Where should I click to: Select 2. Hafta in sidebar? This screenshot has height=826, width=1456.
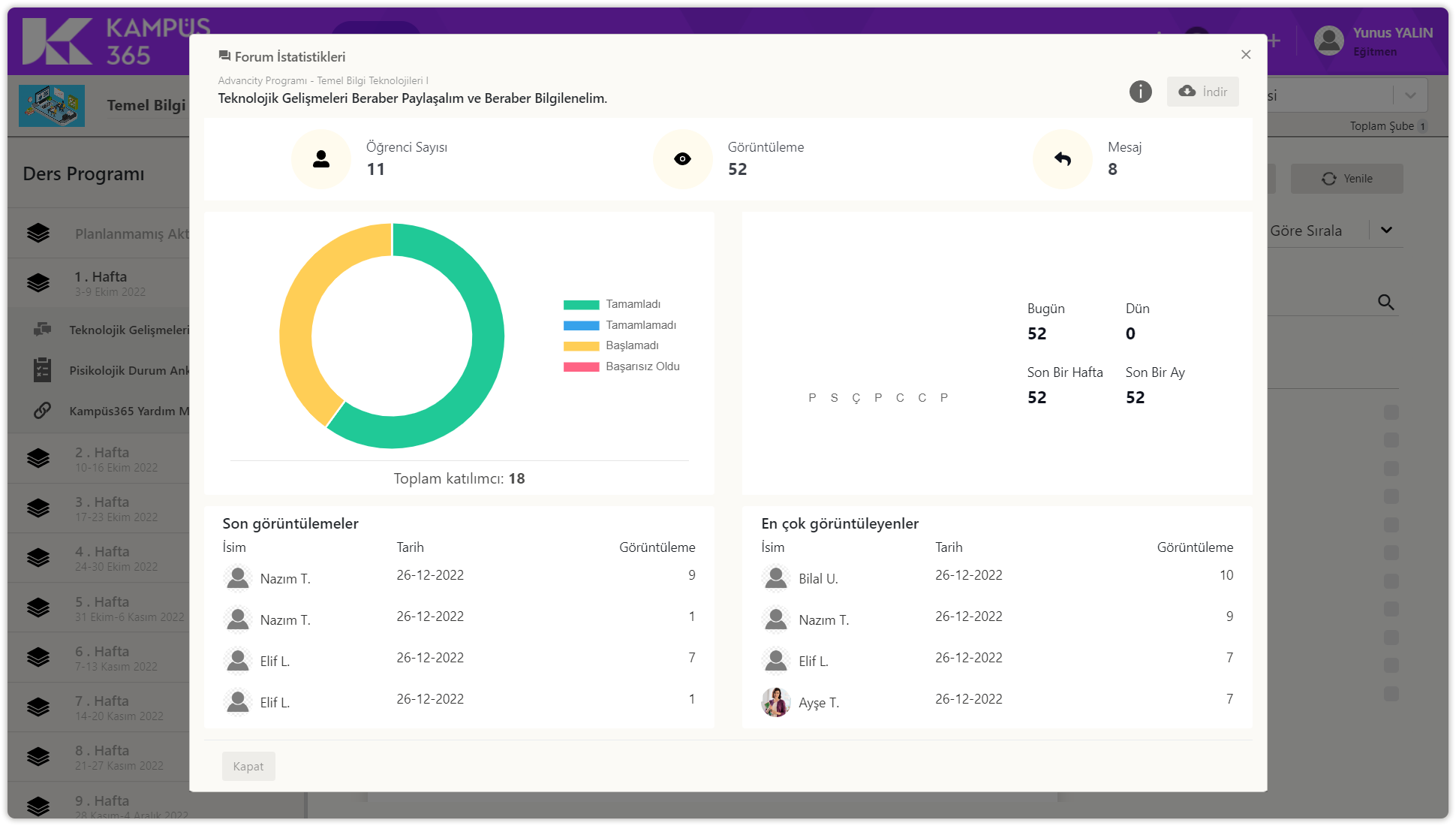[102, 459]
